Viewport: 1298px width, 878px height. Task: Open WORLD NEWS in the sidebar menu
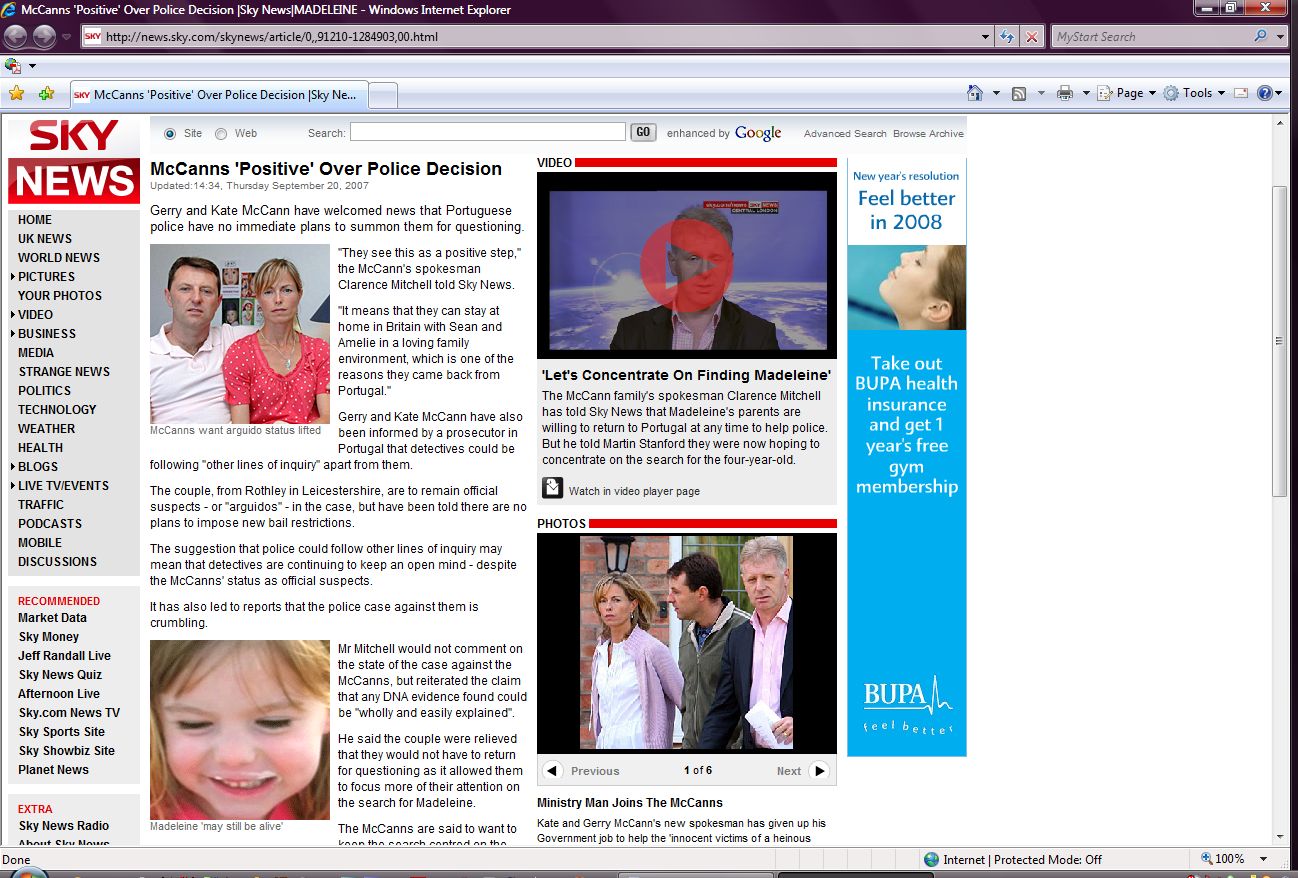pos(59,258)
